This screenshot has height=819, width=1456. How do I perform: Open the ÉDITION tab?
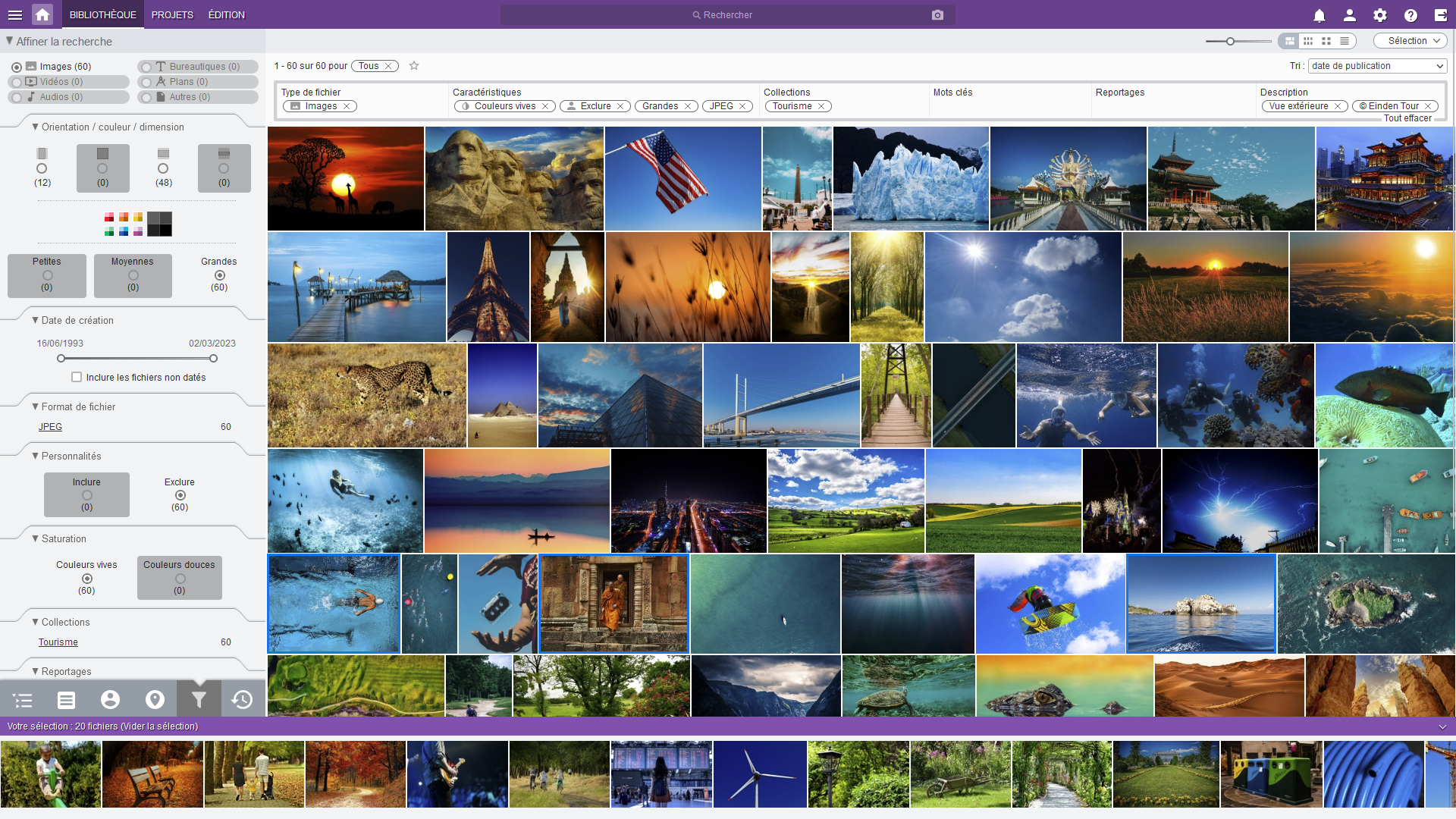226,15
